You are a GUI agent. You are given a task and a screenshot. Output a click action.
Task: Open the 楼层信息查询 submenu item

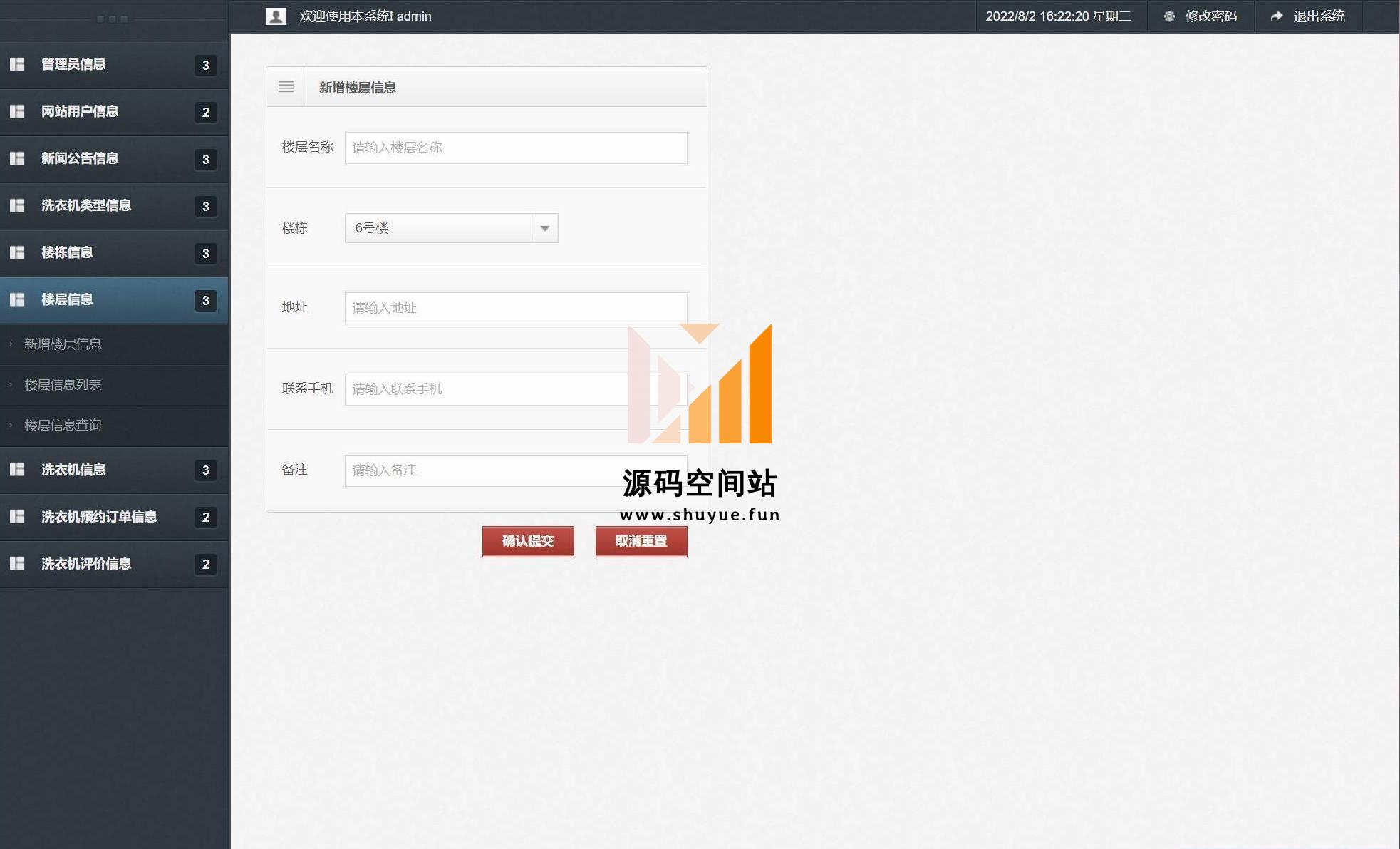(x=63, y=426)
